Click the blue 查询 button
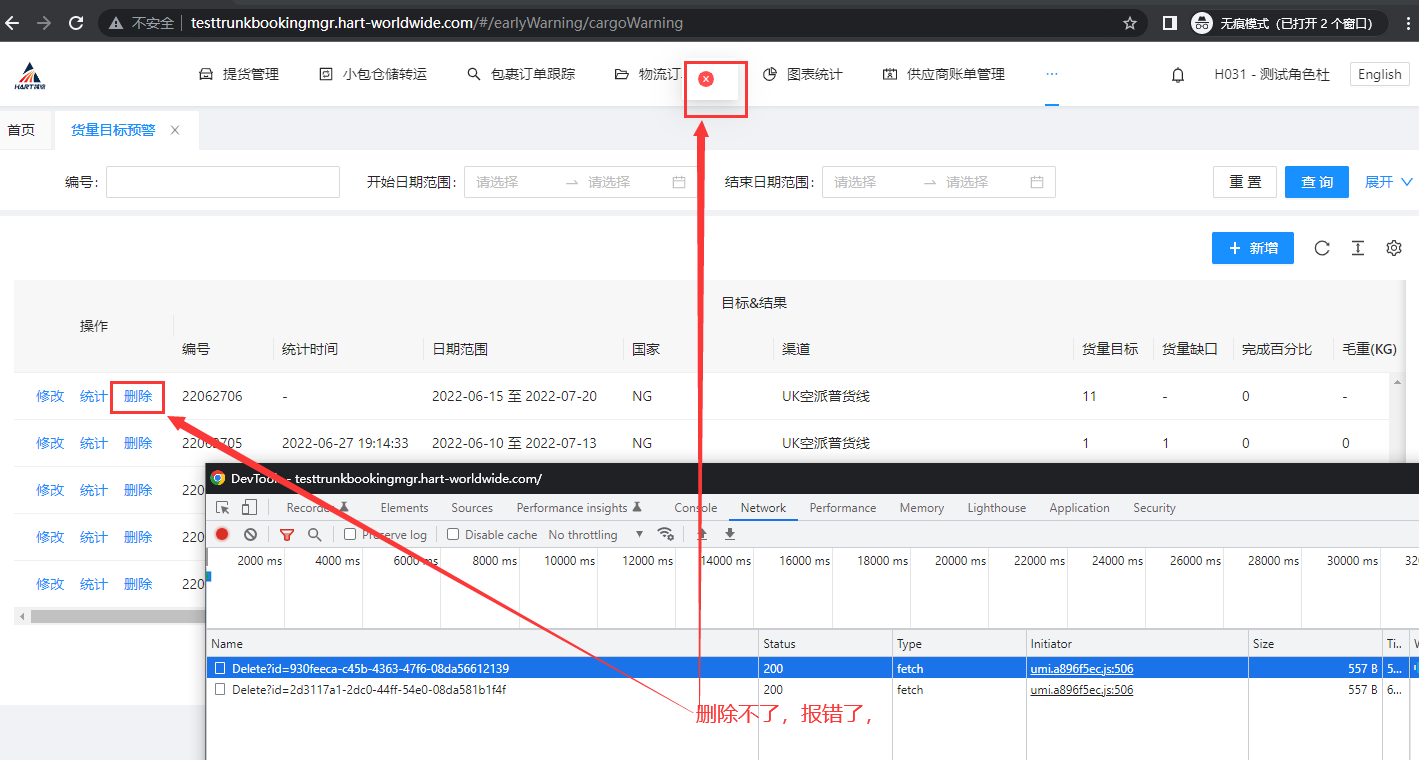The width and height of the screenshot is (1419, 760). pyautogui.click(x=1316, y=182)
